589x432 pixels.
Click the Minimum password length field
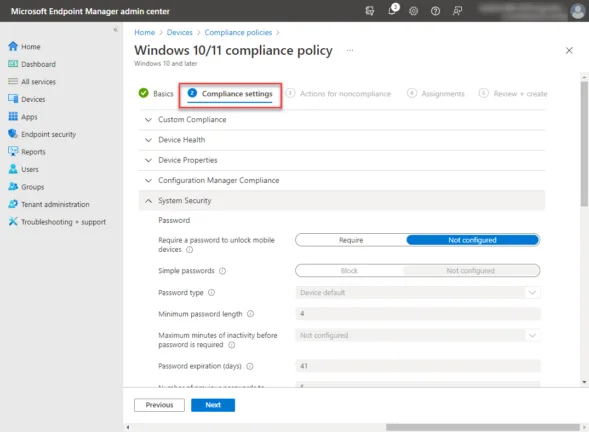point(418,314)
